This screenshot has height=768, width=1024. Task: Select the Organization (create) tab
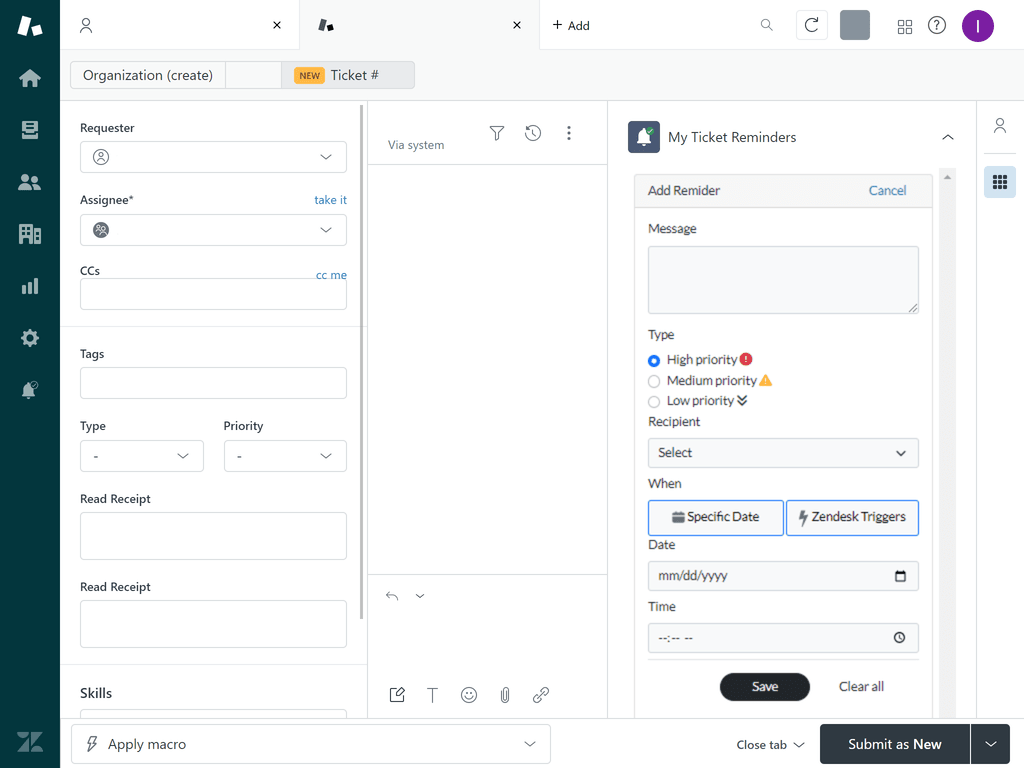click(148, 75)
